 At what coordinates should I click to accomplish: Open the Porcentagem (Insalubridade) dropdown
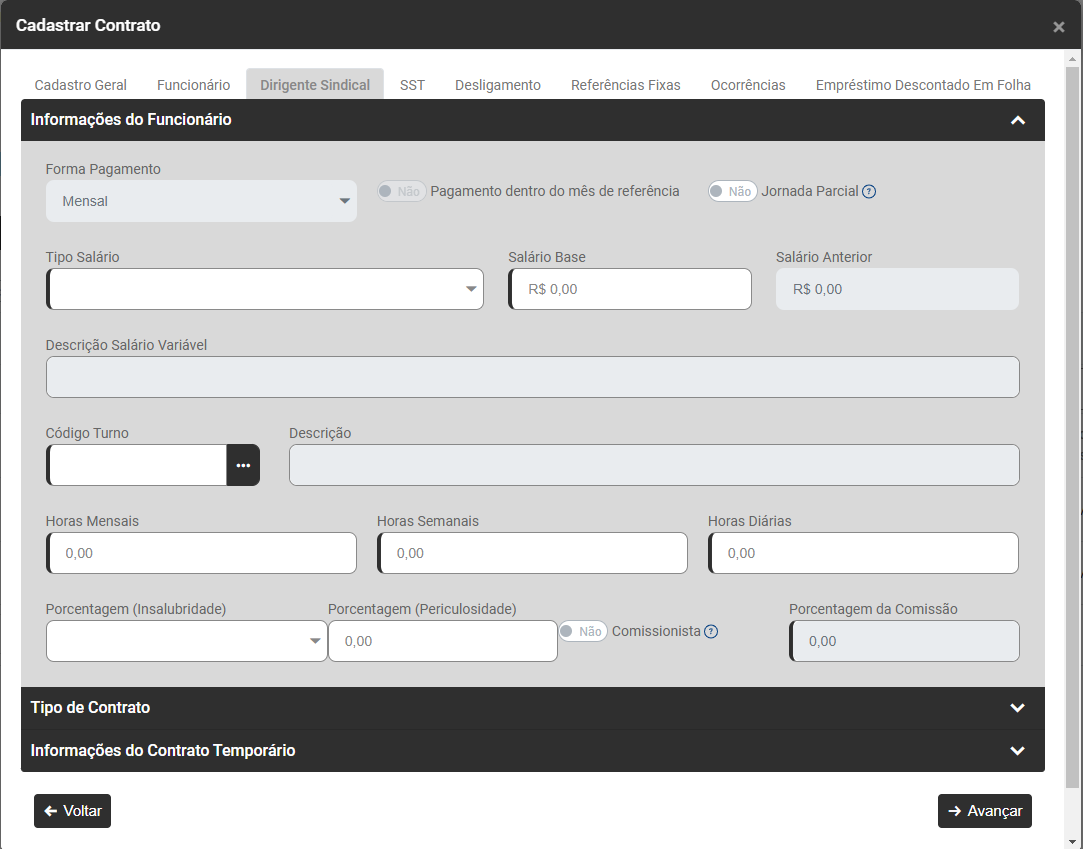(186, 641)
